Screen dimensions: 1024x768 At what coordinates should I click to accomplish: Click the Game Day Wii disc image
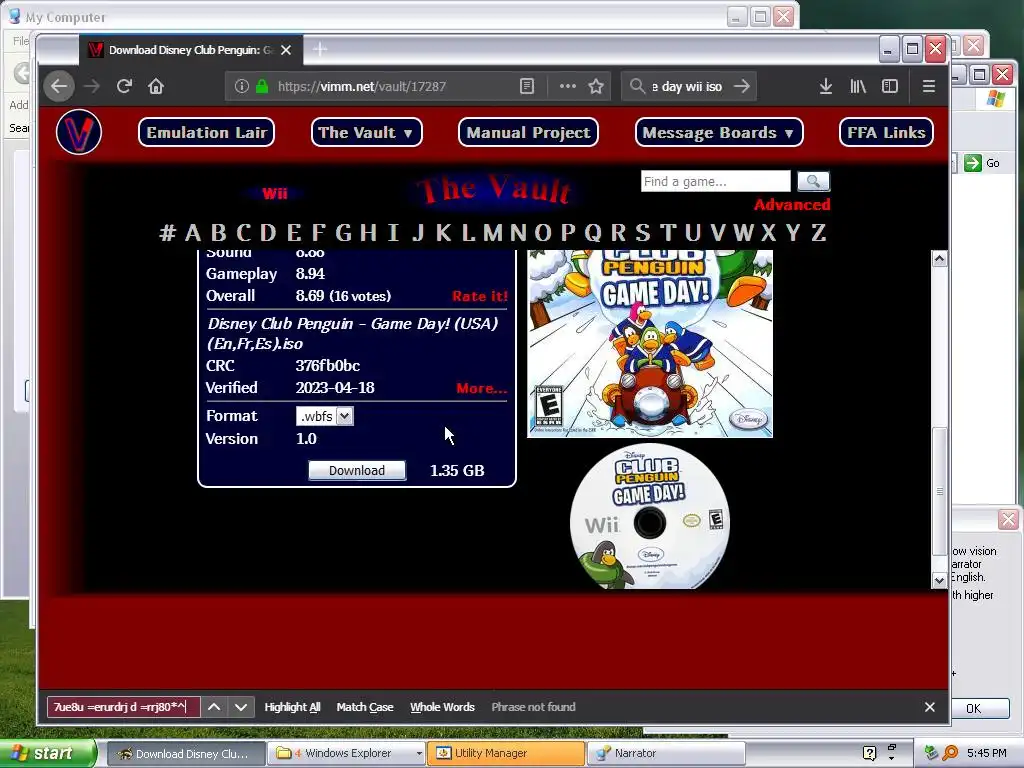click(x=649, y=517)
